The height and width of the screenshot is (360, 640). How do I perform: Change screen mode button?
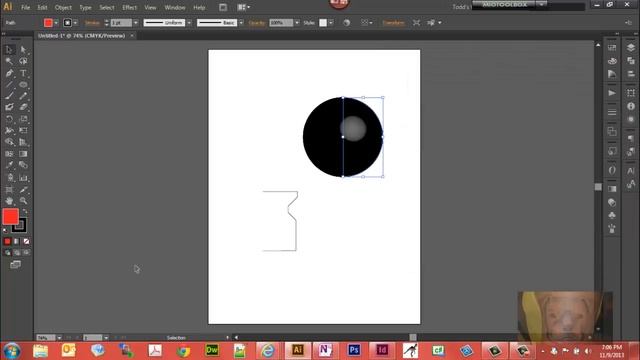(x=16, y=264)
